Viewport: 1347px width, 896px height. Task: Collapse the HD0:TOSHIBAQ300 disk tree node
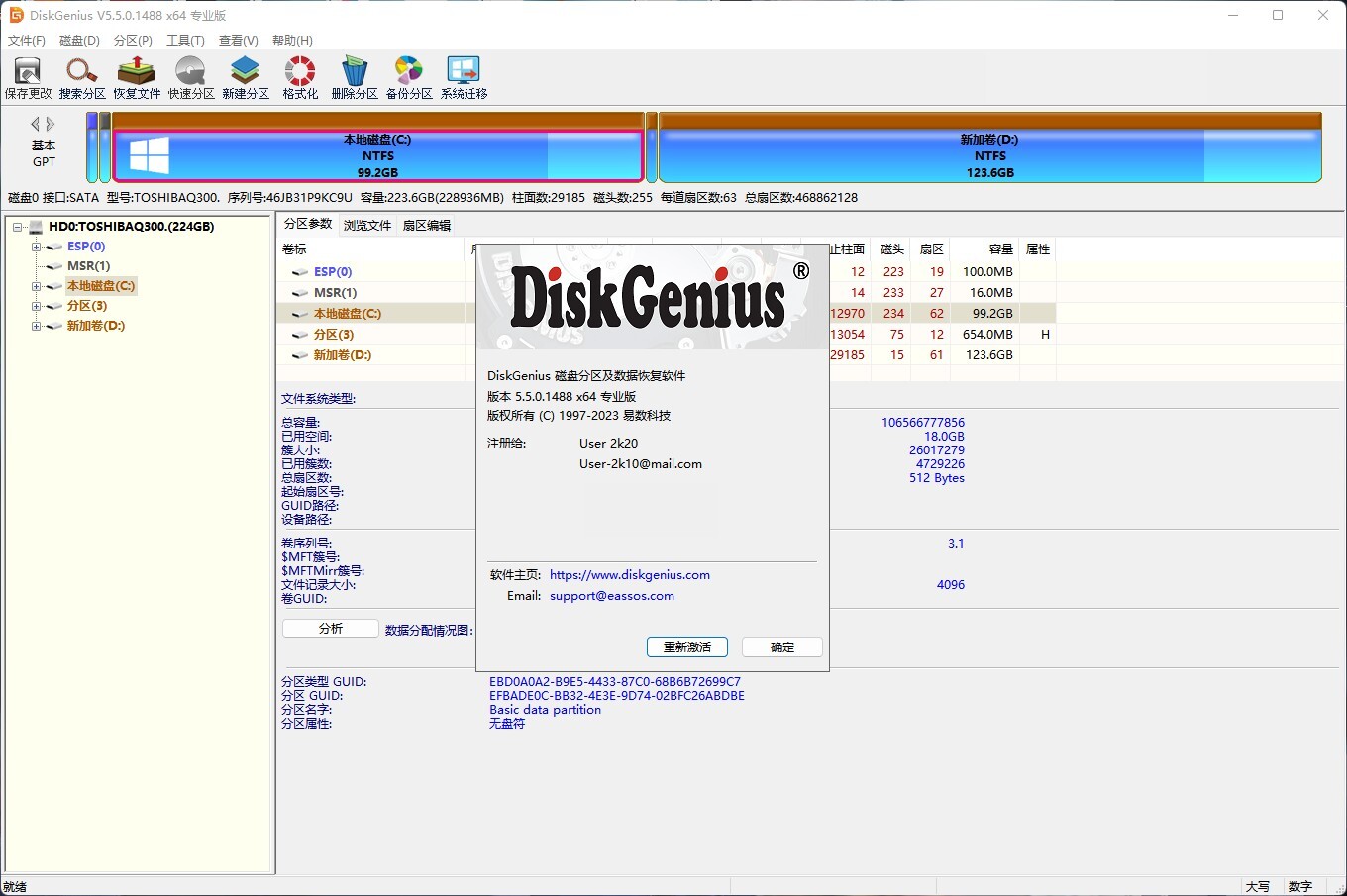click(18, 227)
